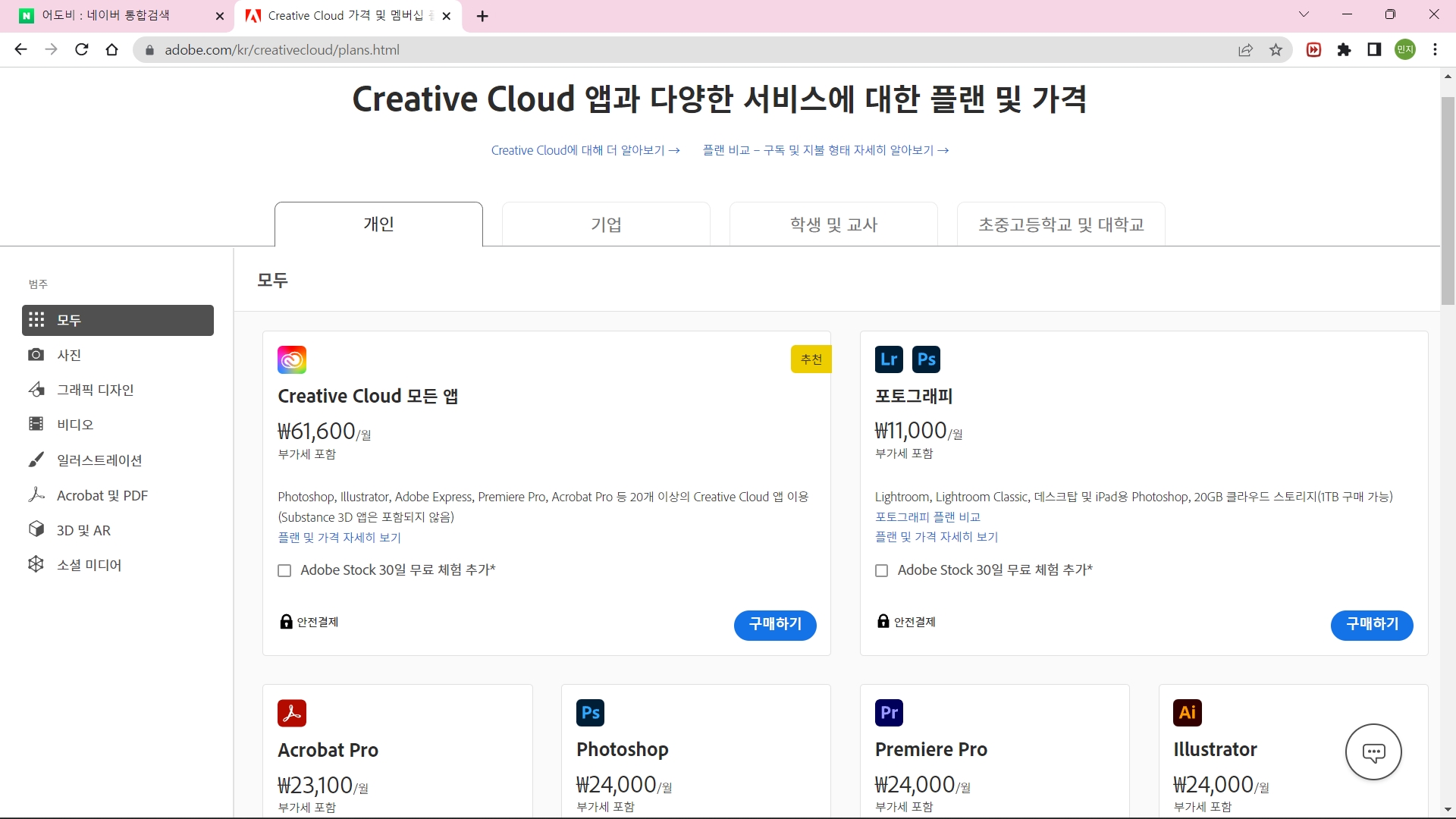Select the 그래픽 디자인 category

click(x=118, y=390)
